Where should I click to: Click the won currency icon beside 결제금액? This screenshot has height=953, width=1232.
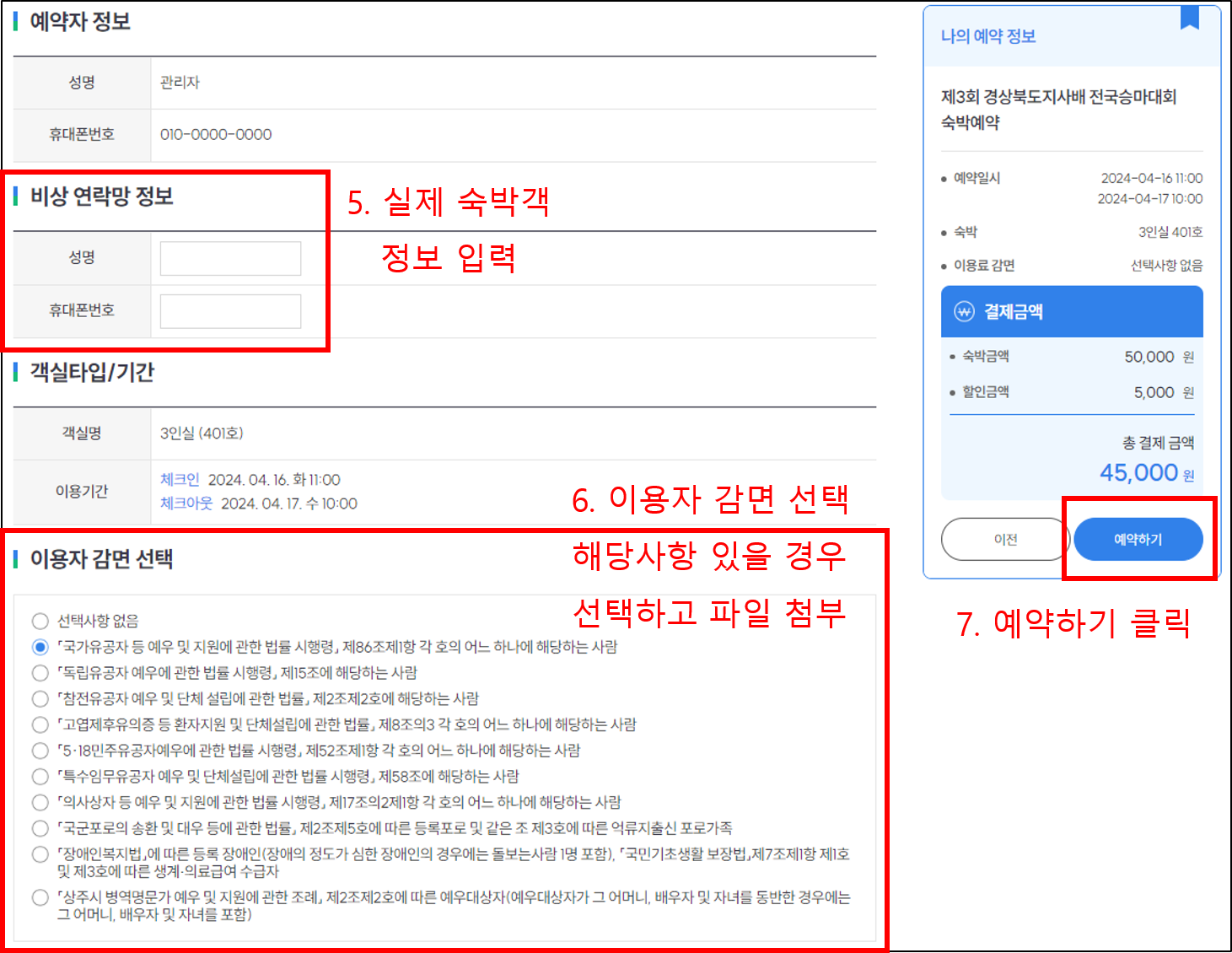pyautogui.click(x=963, y=311)
